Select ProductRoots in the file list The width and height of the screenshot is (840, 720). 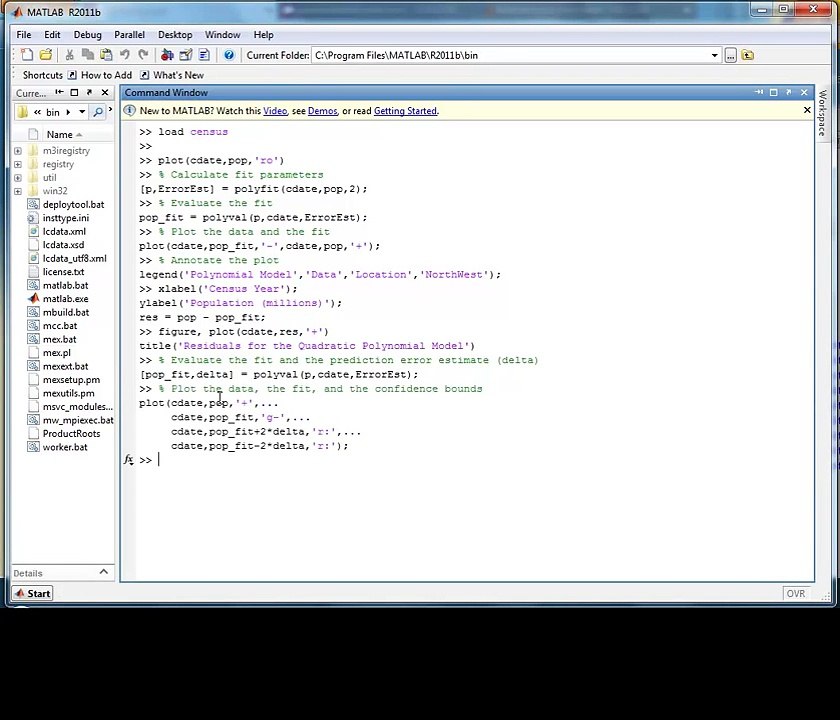tap(71, 433)
